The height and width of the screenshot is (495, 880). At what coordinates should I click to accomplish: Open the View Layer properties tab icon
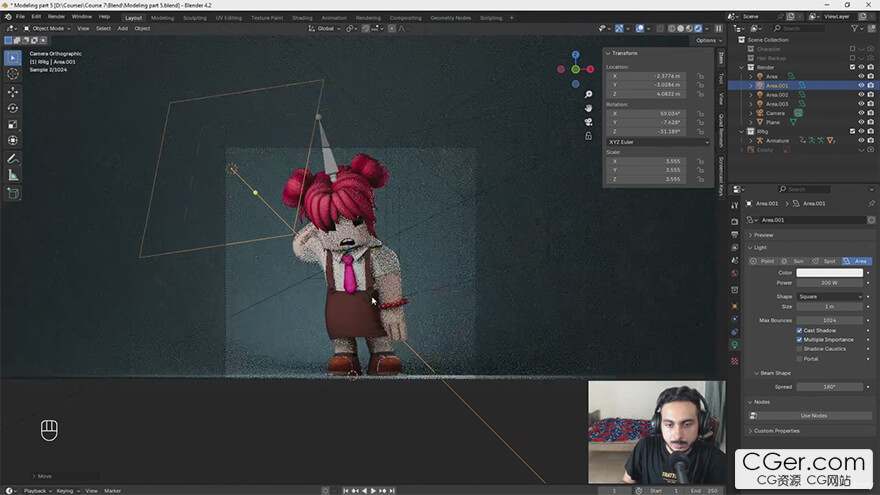(735, 248)
